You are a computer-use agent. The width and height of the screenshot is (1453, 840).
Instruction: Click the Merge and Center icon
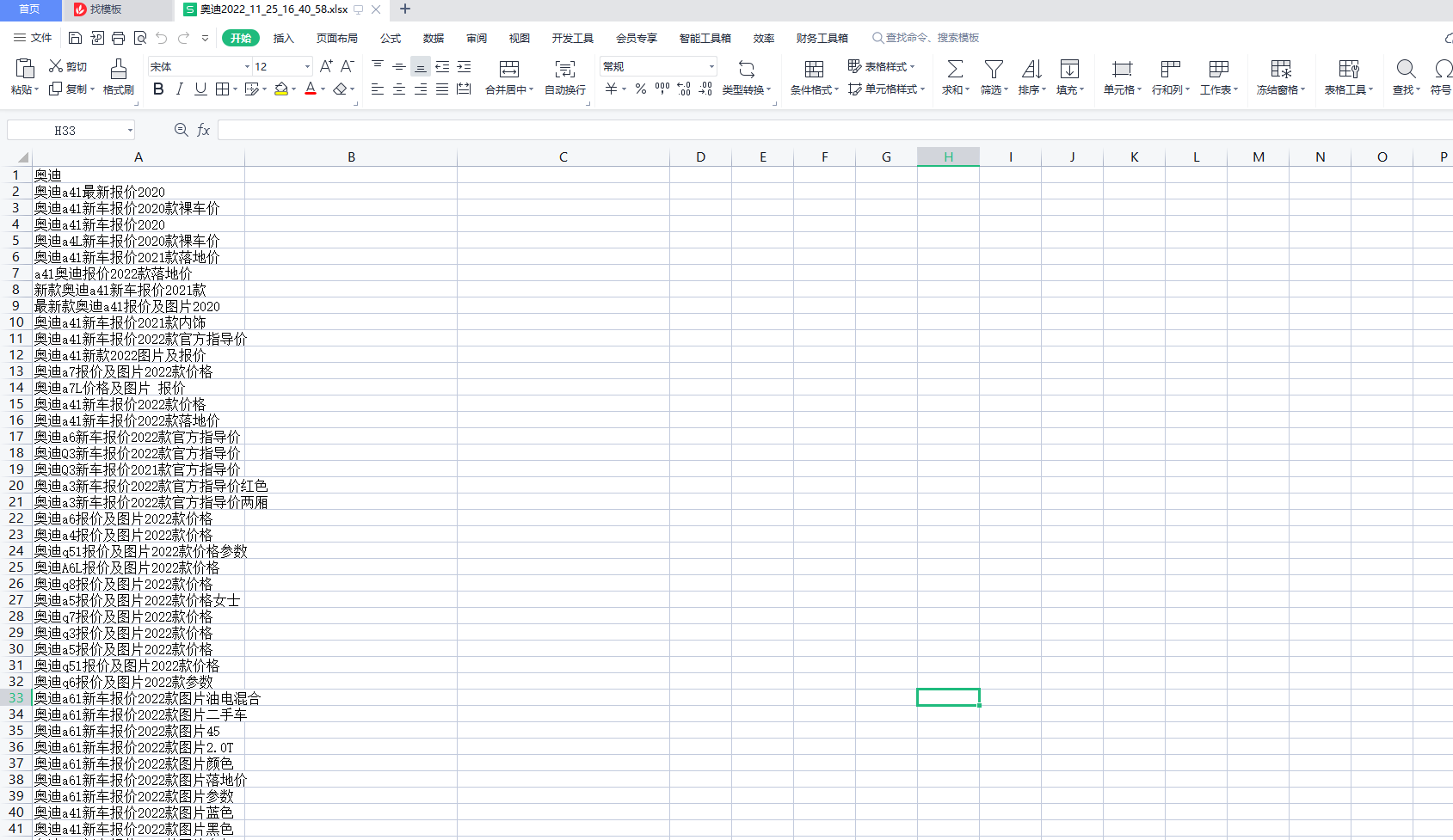click(x=509, y=69)
